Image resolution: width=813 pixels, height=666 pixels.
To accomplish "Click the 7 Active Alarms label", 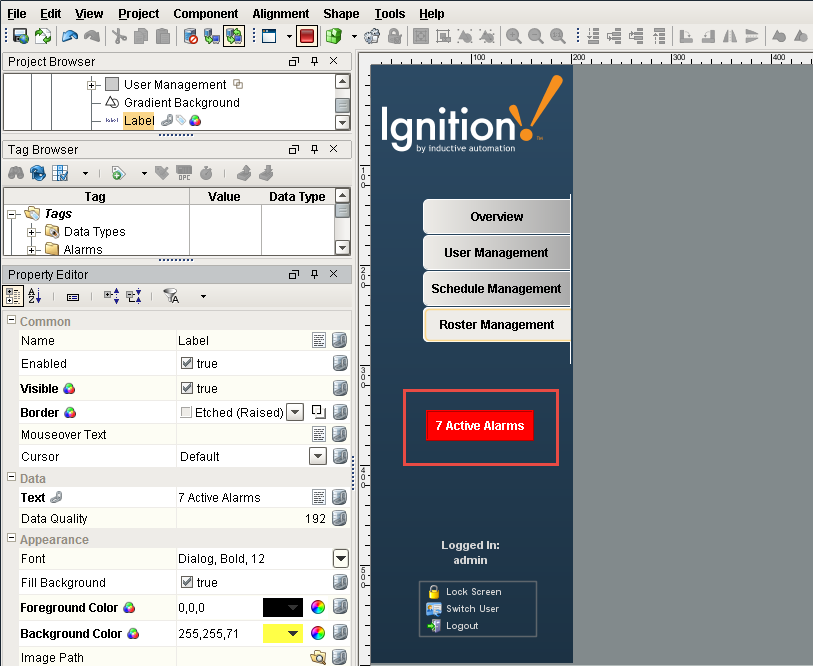I will point(479,426).
